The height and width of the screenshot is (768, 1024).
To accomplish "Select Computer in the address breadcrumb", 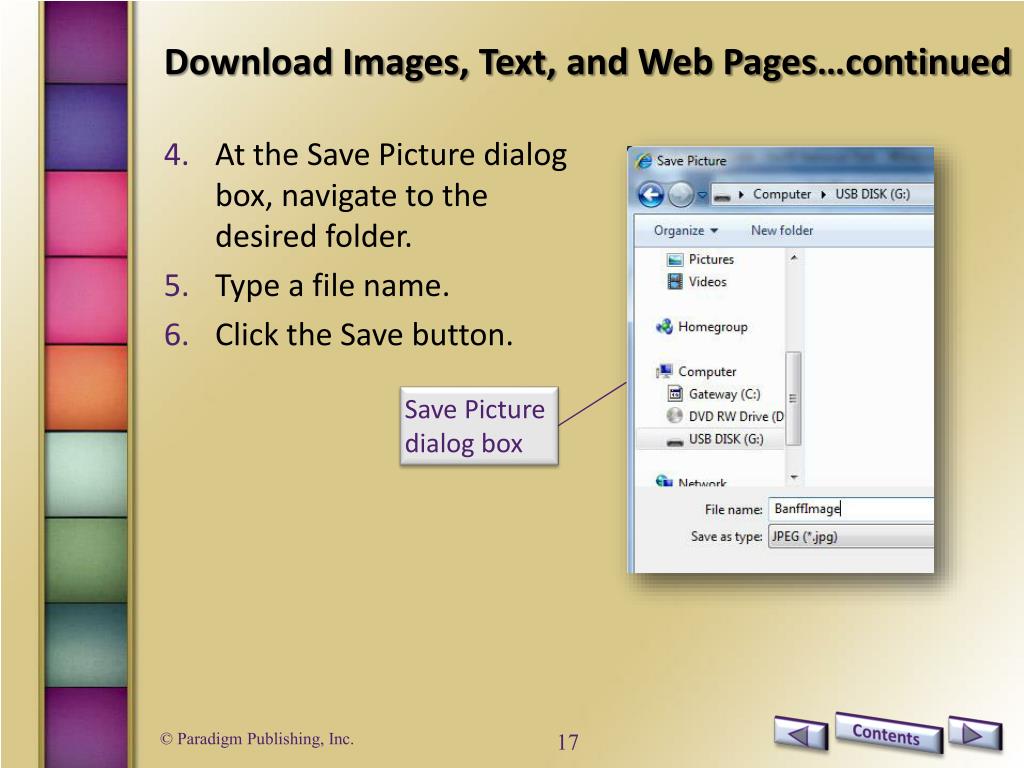I will 782,194.
